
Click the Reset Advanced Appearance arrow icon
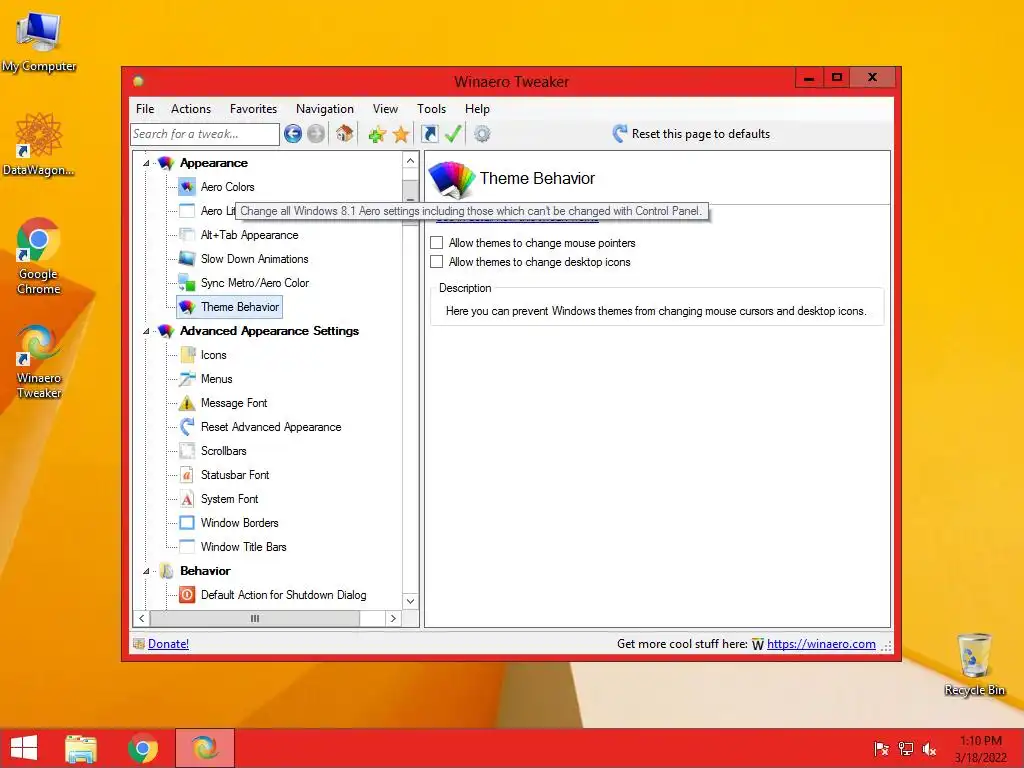[x=187, y=427]
